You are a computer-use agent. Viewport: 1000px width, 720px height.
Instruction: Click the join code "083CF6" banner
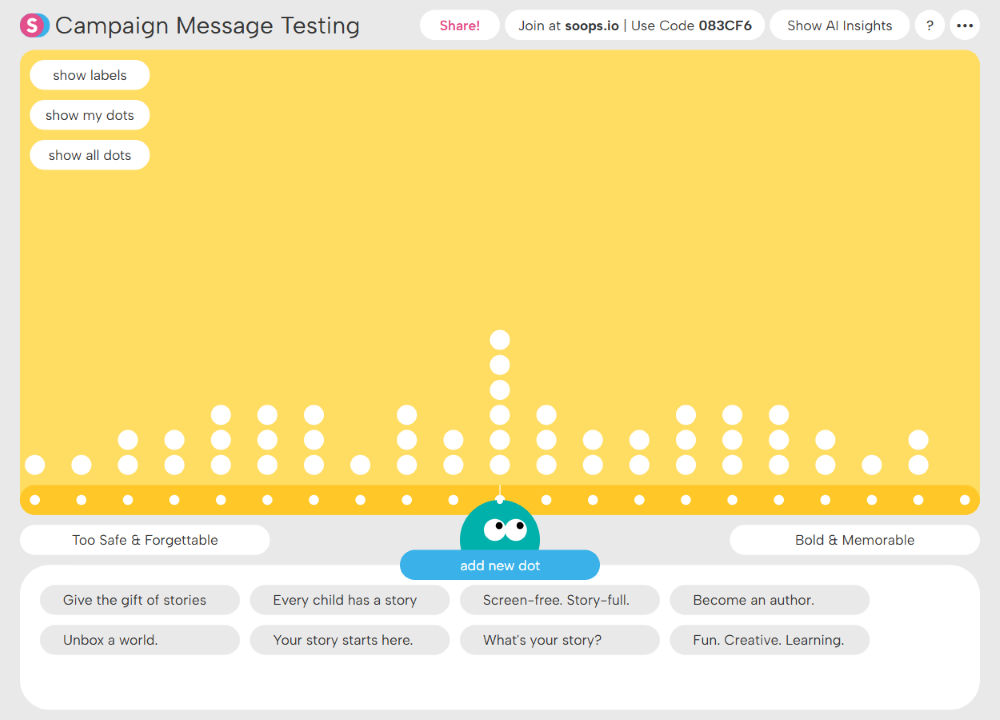(635, 25)
